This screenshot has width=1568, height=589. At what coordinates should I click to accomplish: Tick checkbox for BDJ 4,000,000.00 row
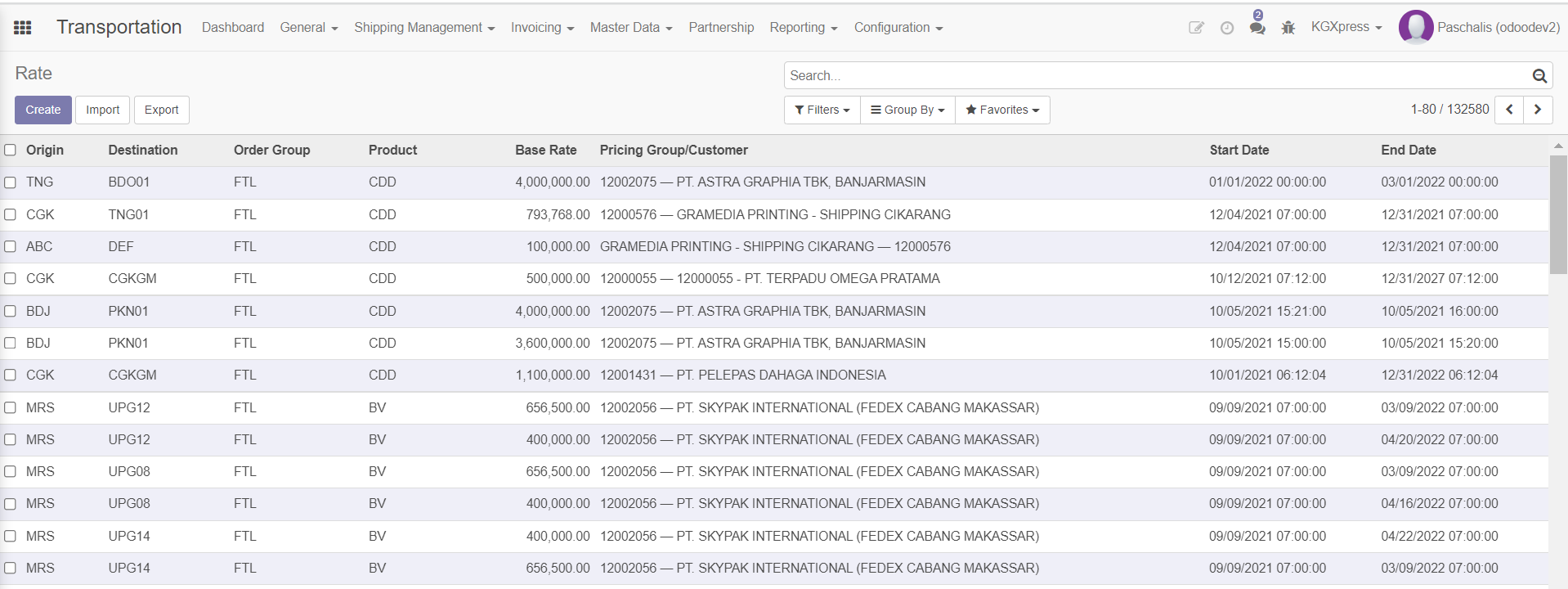pos(10,311)
